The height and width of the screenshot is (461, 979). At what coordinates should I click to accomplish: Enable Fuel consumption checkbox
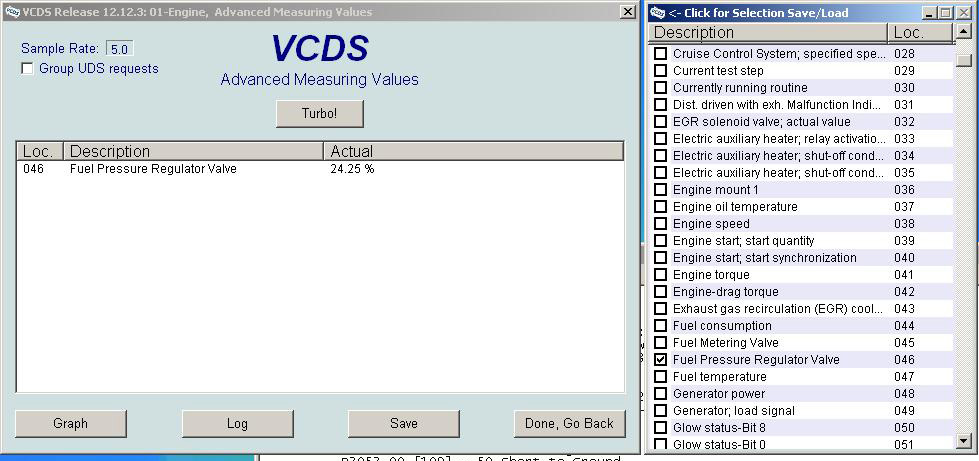point(660,326)
